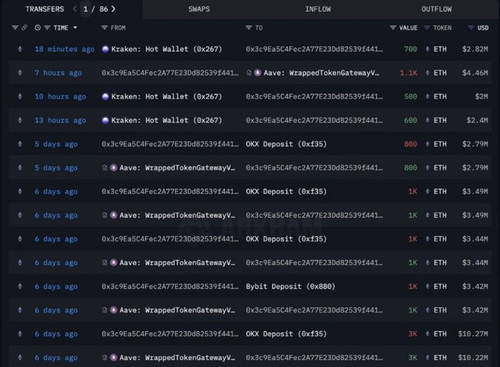The width and height of the screenshot is (500, 367).
Task: Click ETH token icon in the $2.4M row
Action: click(x=427, y=120)
